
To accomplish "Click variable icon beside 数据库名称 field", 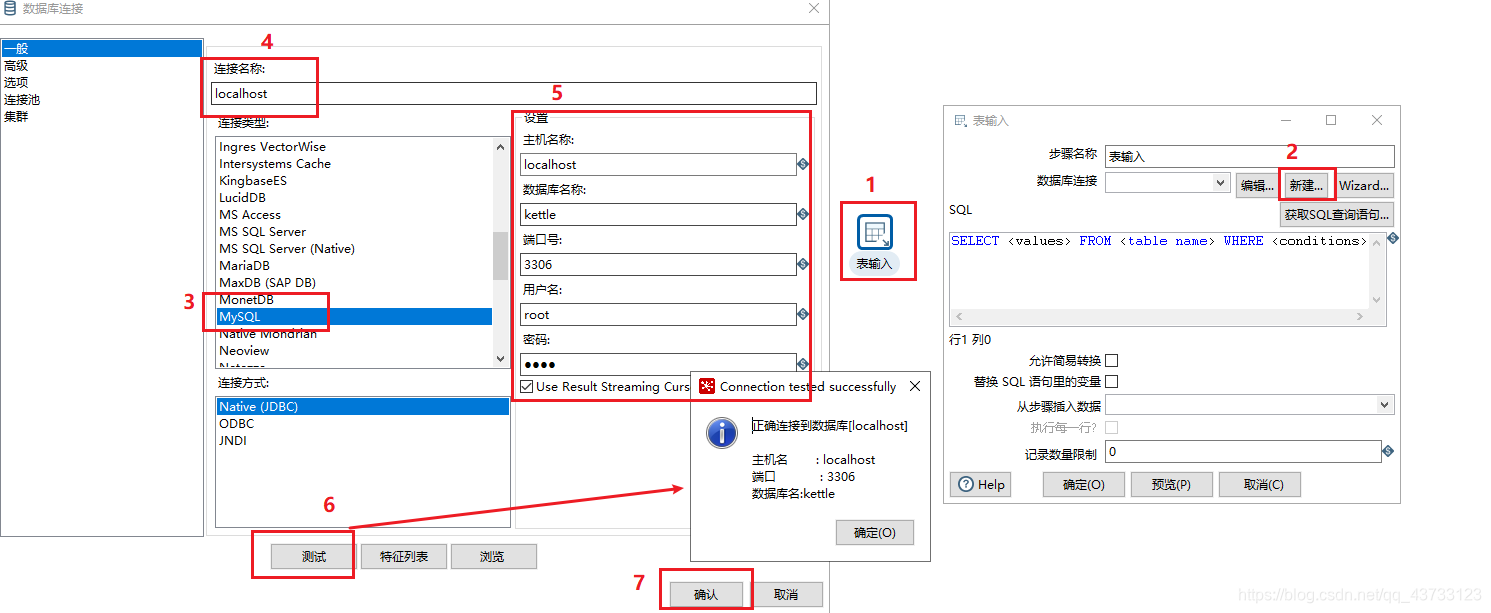I will click(803, 214).
